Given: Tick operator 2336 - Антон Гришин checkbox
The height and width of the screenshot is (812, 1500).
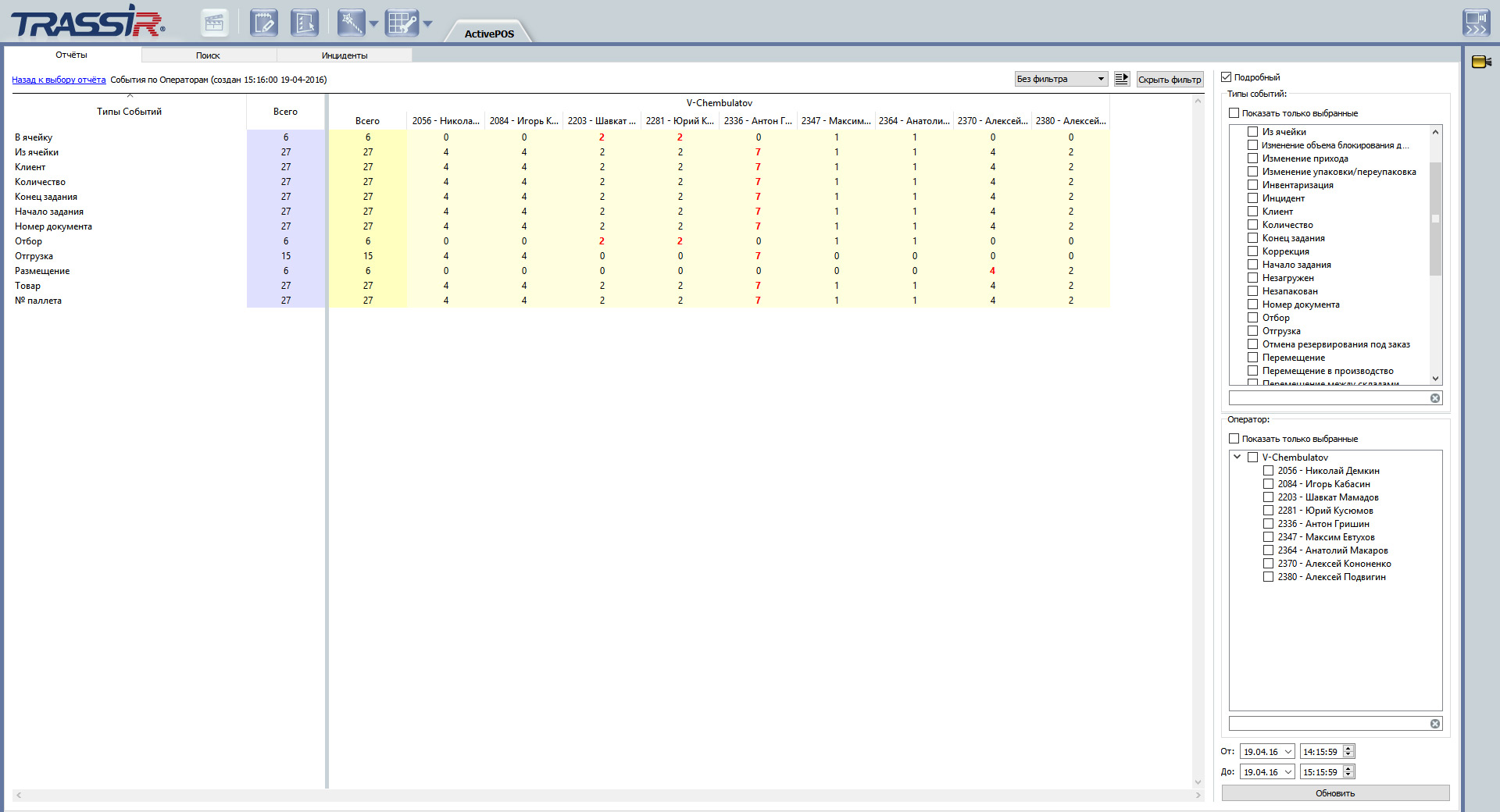Looking at the screenshot, I should [1268, 524].
